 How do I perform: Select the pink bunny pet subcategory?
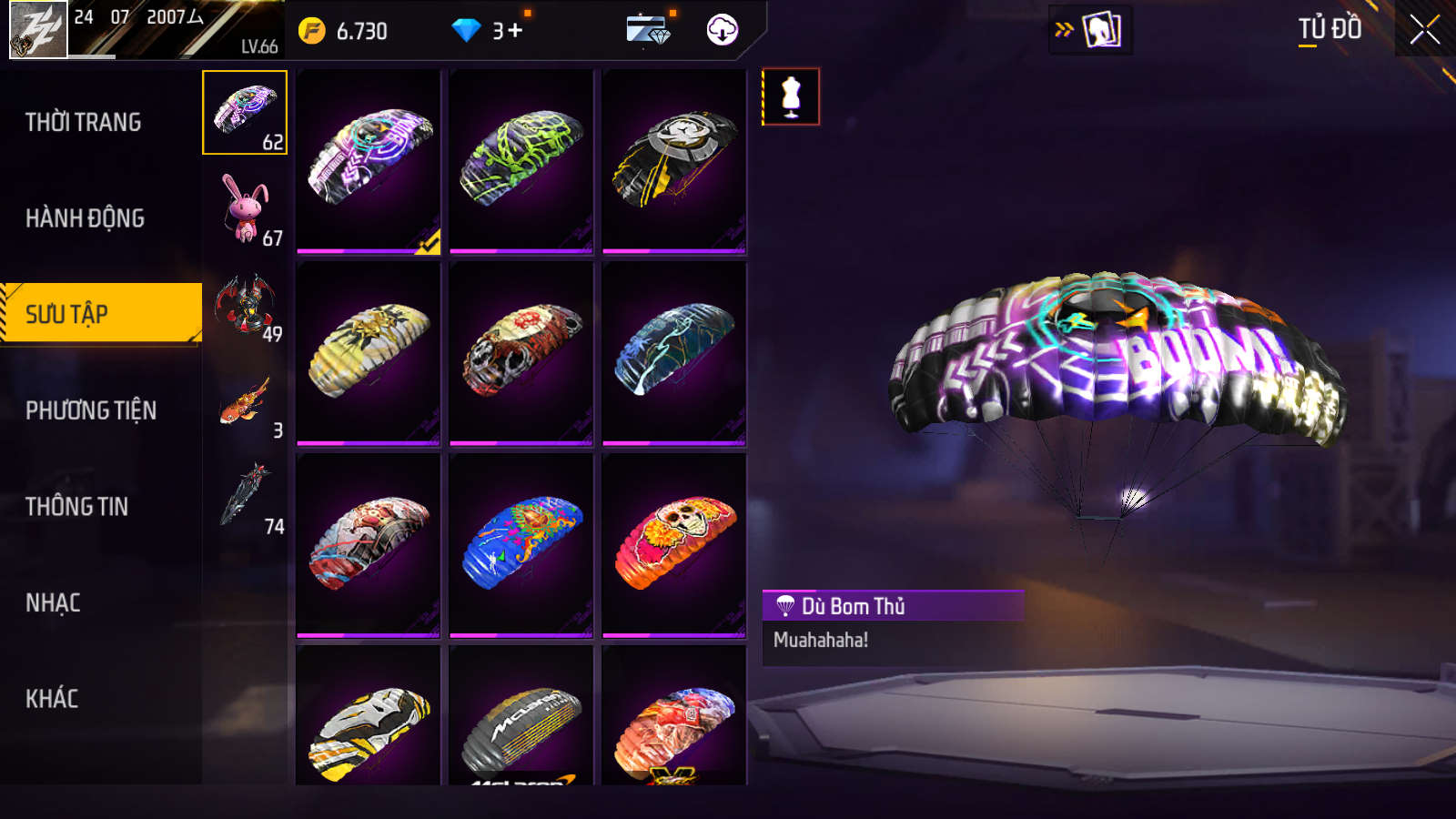click(245, 209)
